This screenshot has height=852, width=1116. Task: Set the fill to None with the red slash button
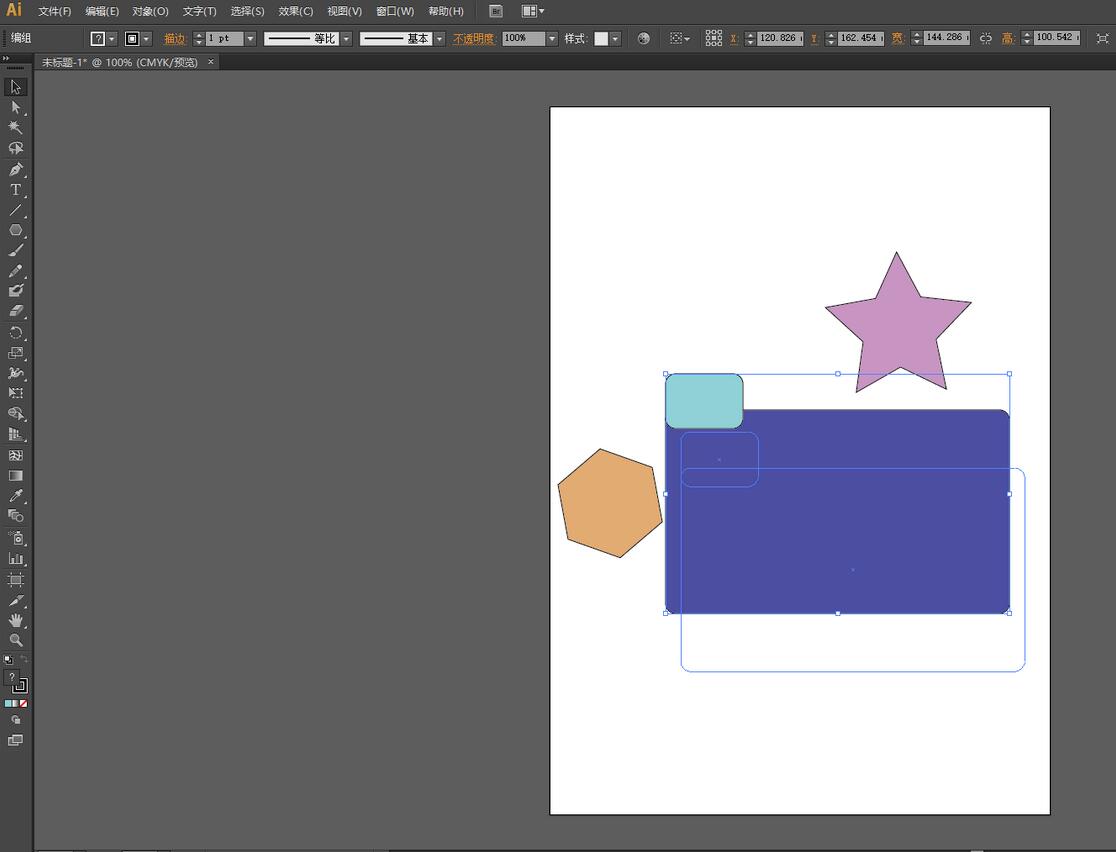[23, 703]
